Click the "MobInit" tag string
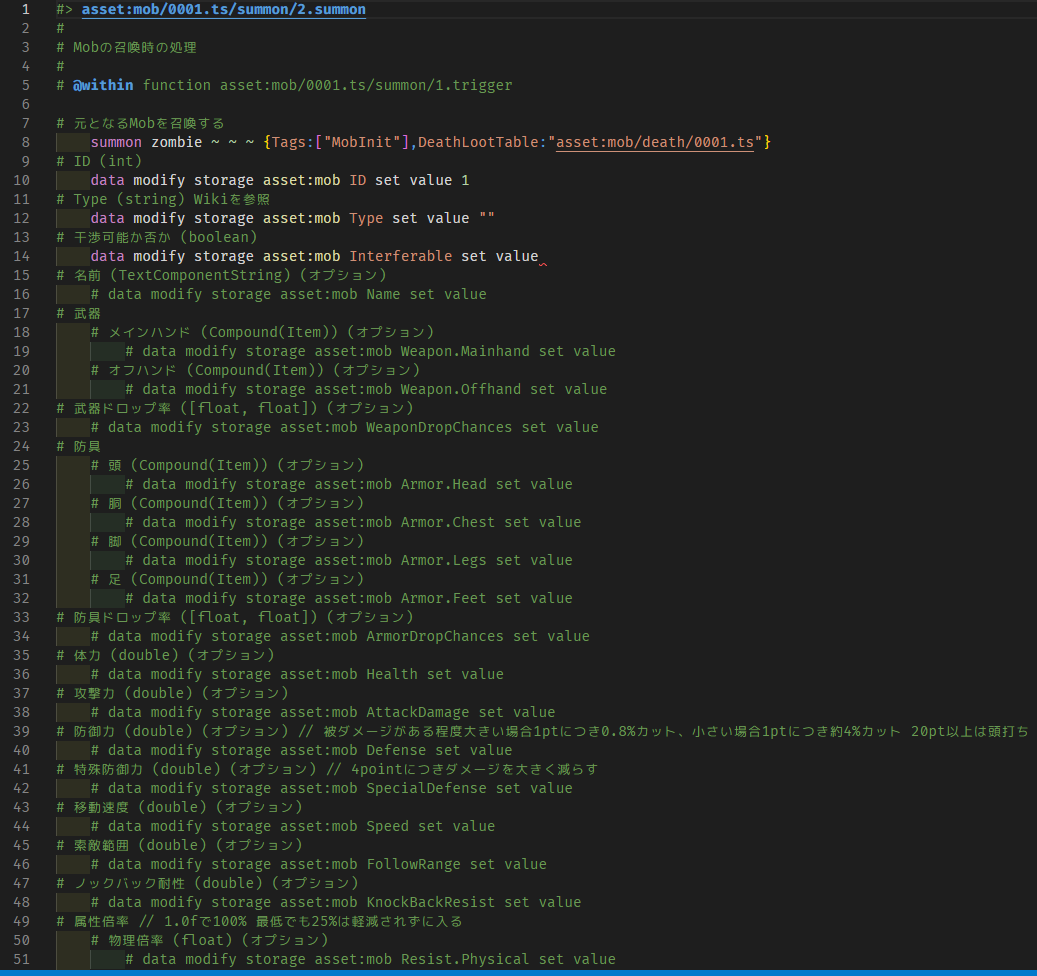Image resolution: width=1037 pixels, height=976 pixels. coord(362,142)
